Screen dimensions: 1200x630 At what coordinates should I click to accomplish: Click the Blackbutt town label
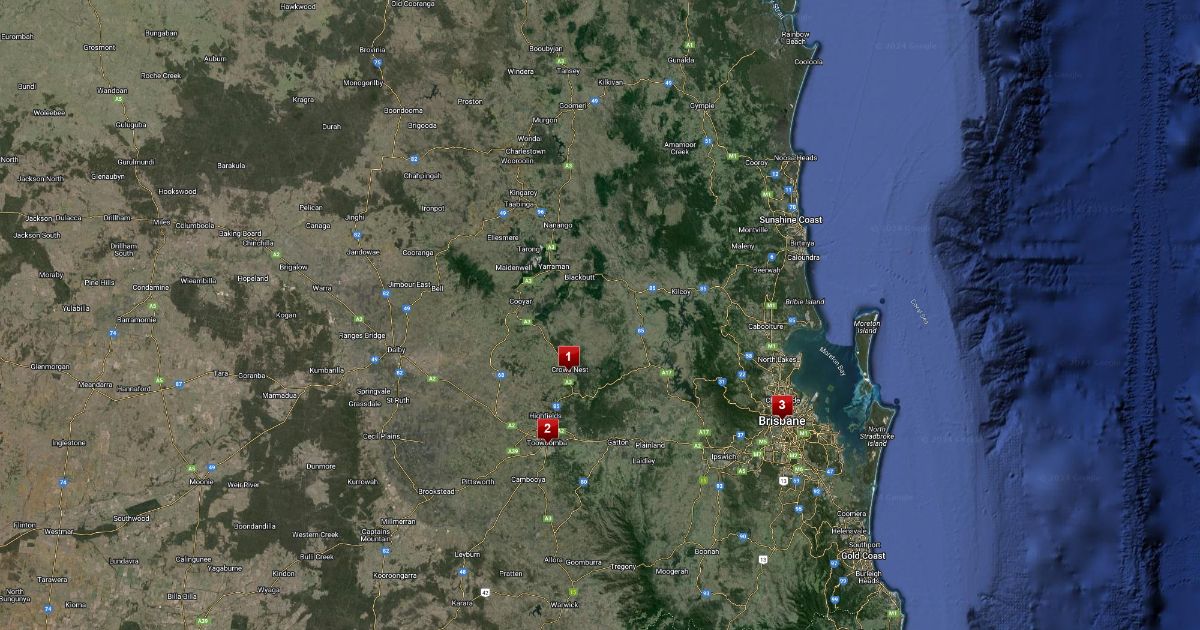(x=580, y=276)
